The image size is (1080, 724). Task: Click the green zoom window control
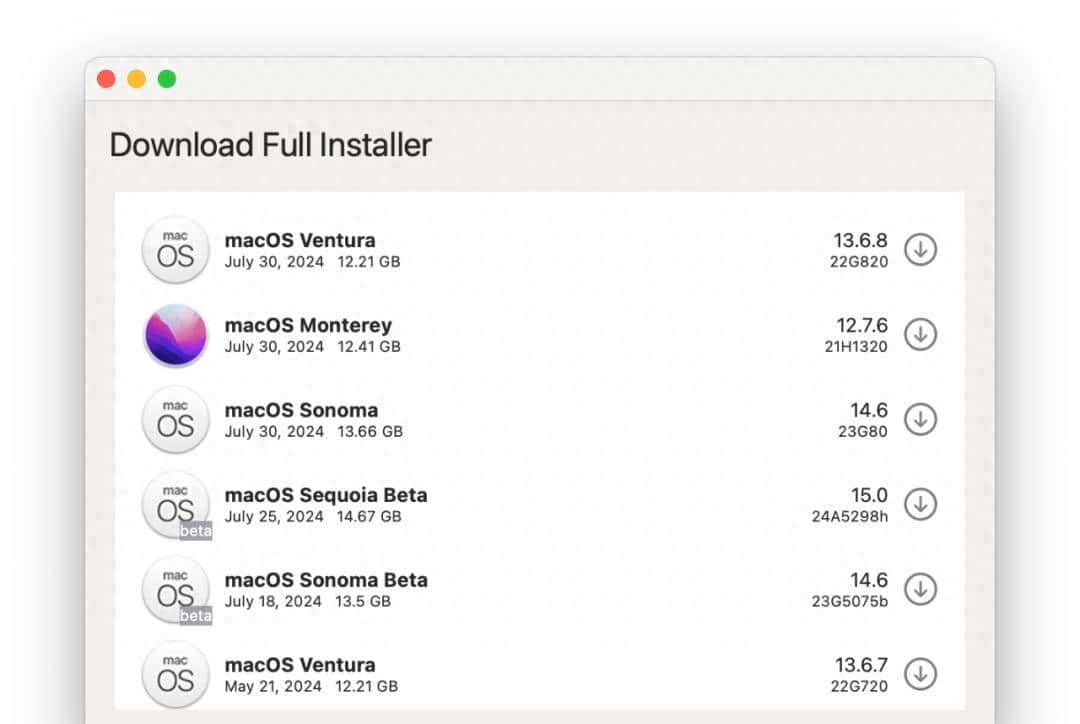167,78
